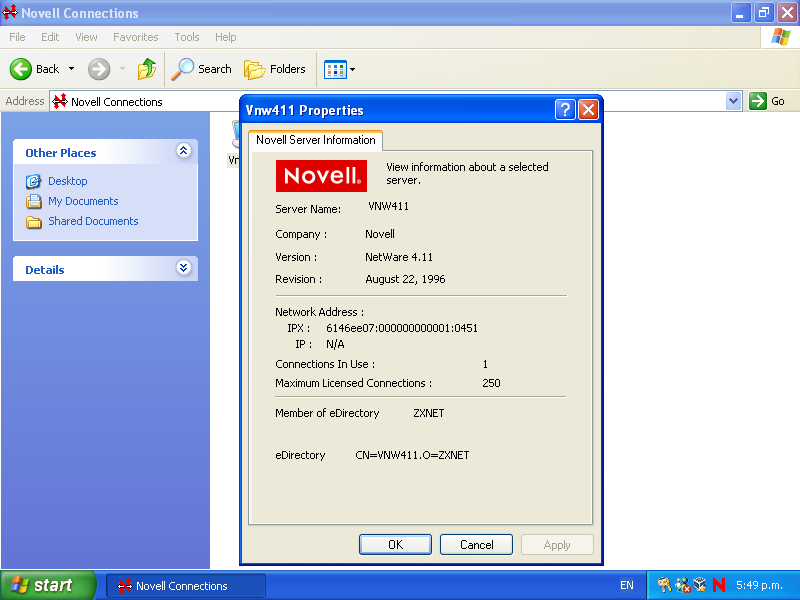Click the dialog's Help question-mark button

click(565, 110)
